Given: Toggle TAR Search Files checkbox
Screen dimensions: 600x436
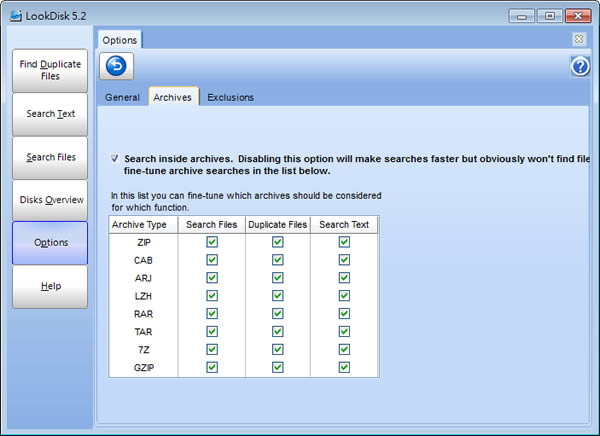Looking at the screenshot, I should [212, 331].
